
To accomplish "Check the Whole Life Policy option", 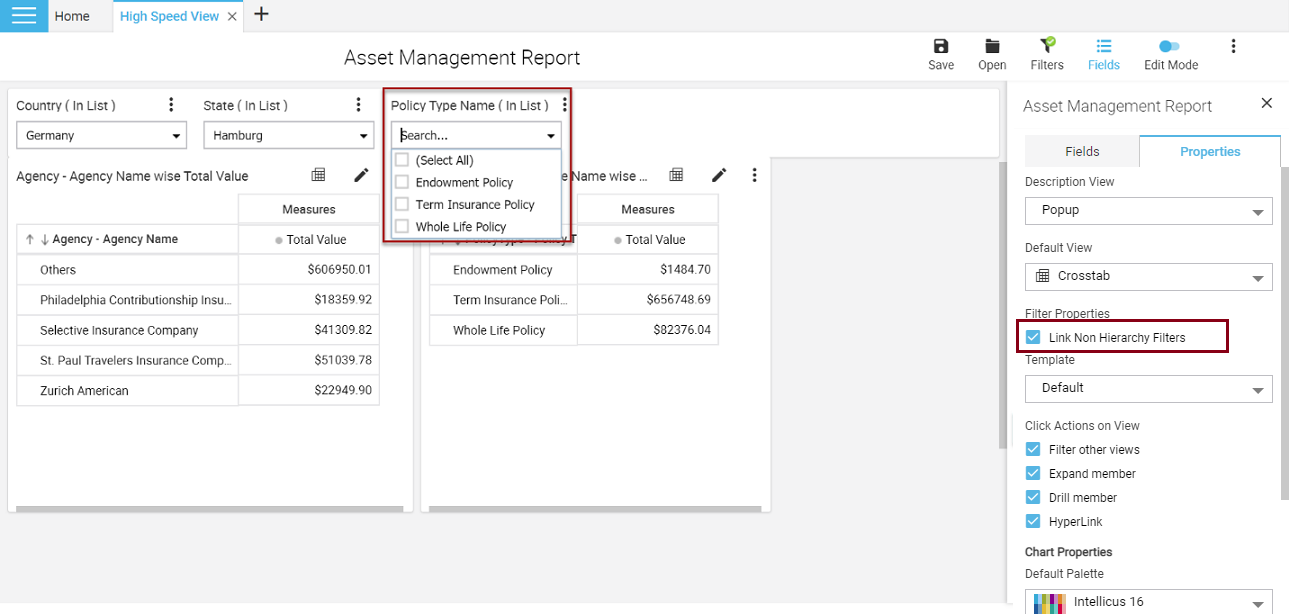I will click(x=402, y=227).
